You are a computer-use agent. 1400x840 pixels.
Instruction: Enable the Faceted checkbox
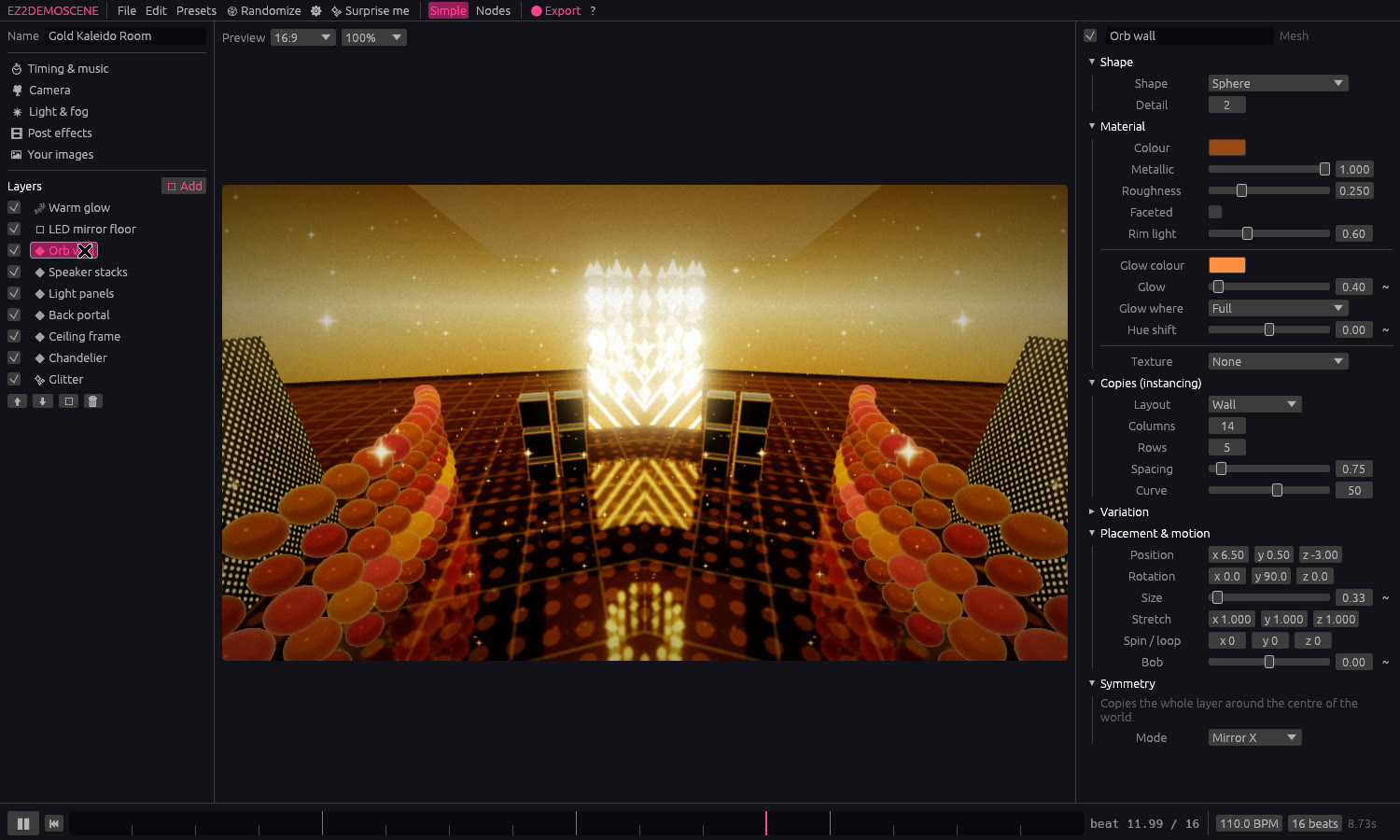point(1215,212)
